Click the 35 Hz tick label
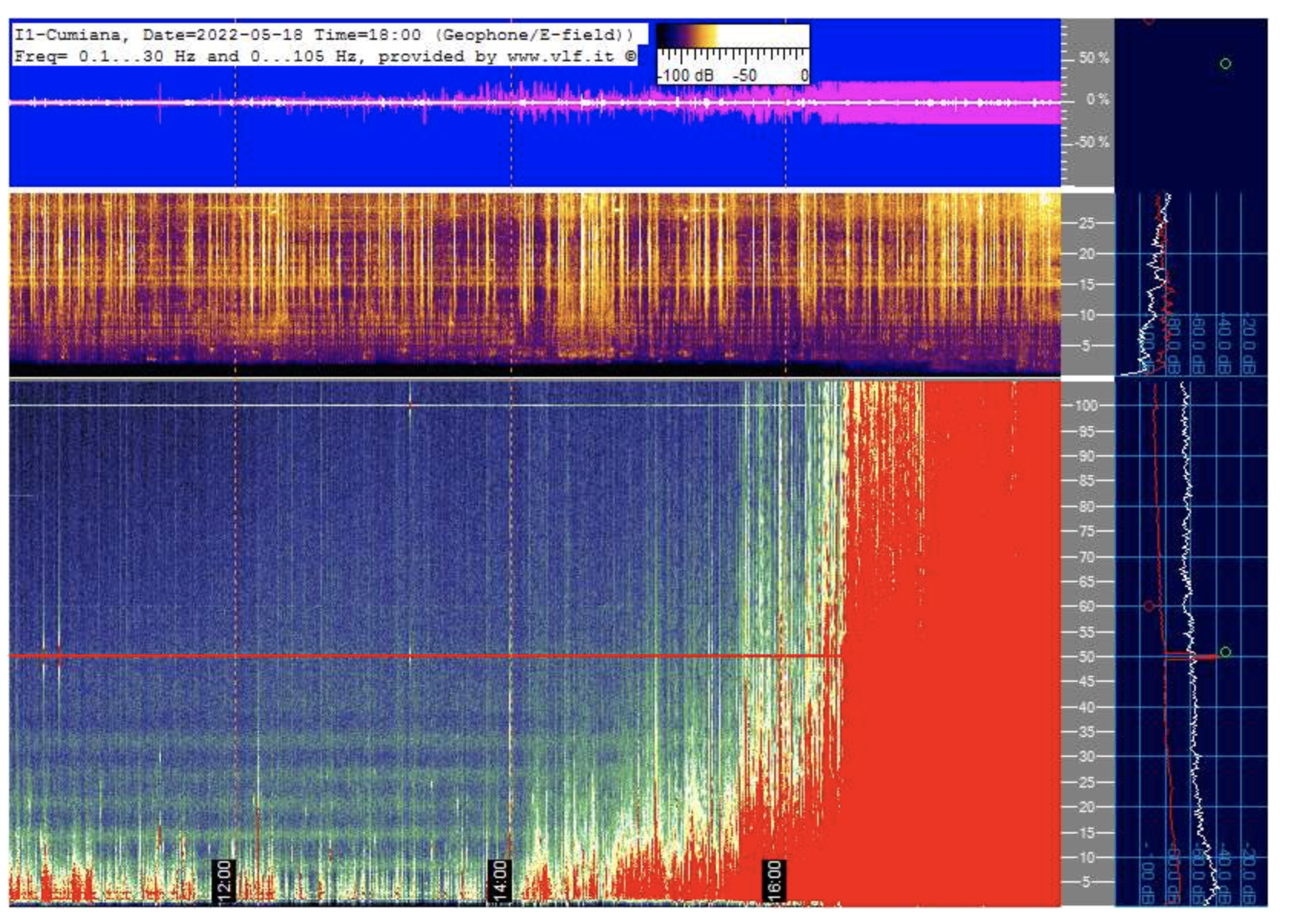 (x=1086, y=732)
